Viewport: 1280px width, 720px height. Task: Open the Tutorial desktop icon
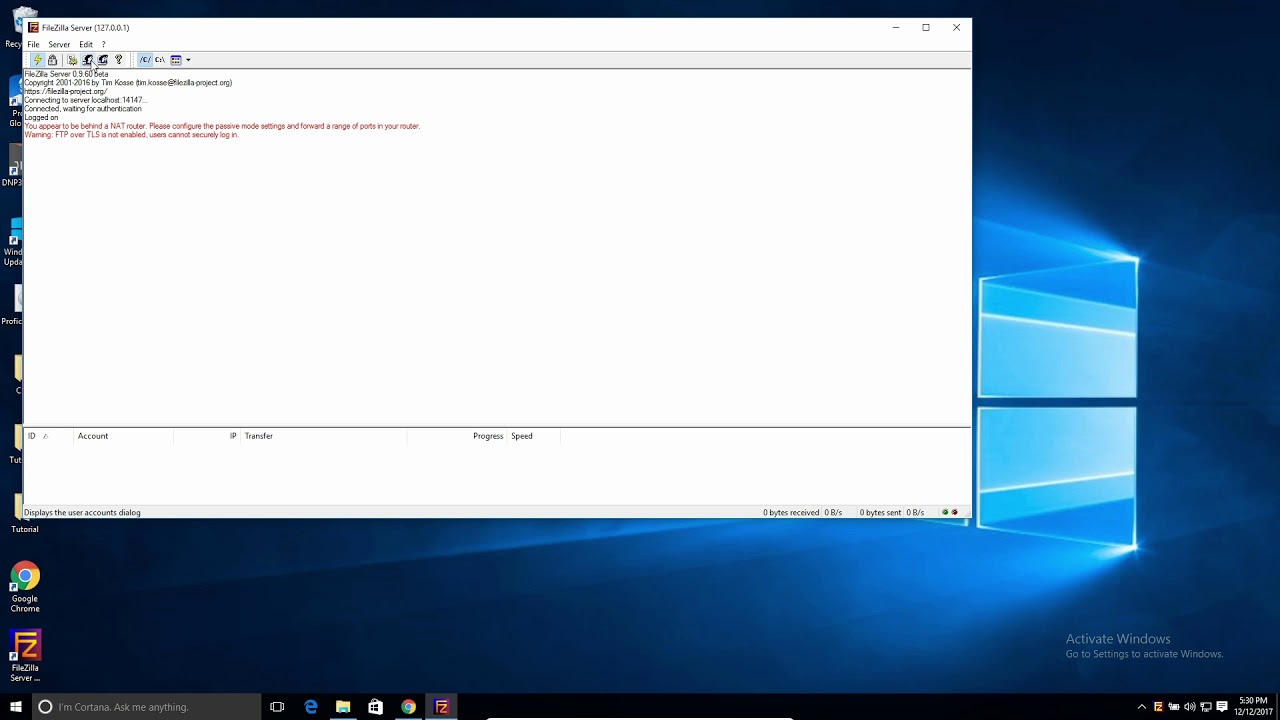tap(25, 512)
